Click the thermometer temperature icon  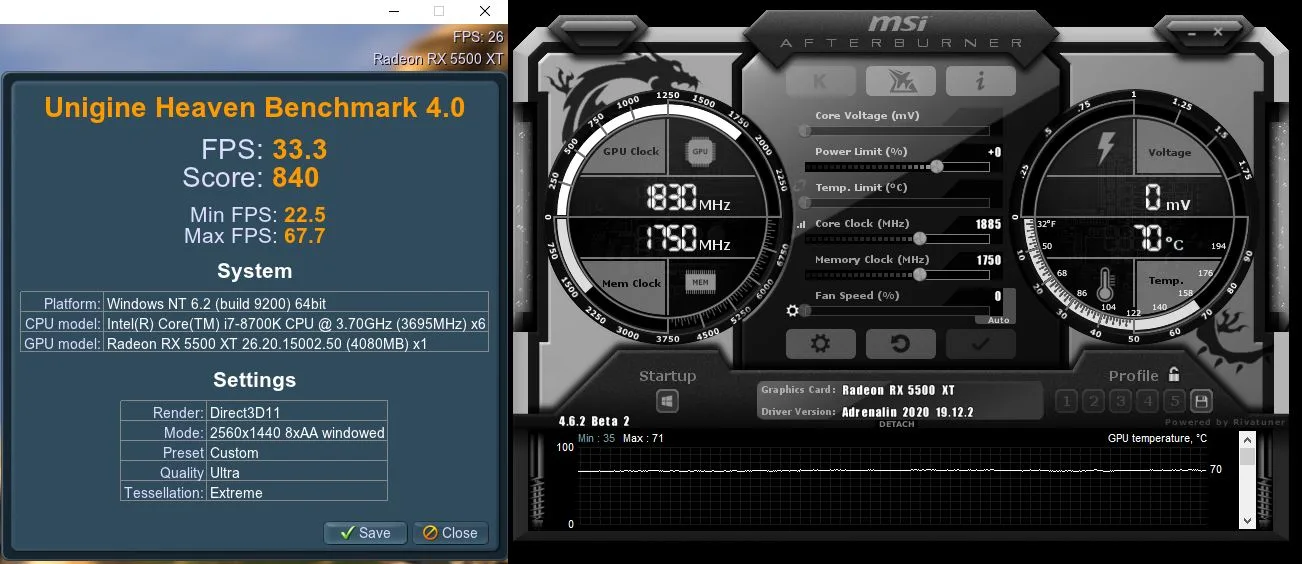coord(1104,285)
